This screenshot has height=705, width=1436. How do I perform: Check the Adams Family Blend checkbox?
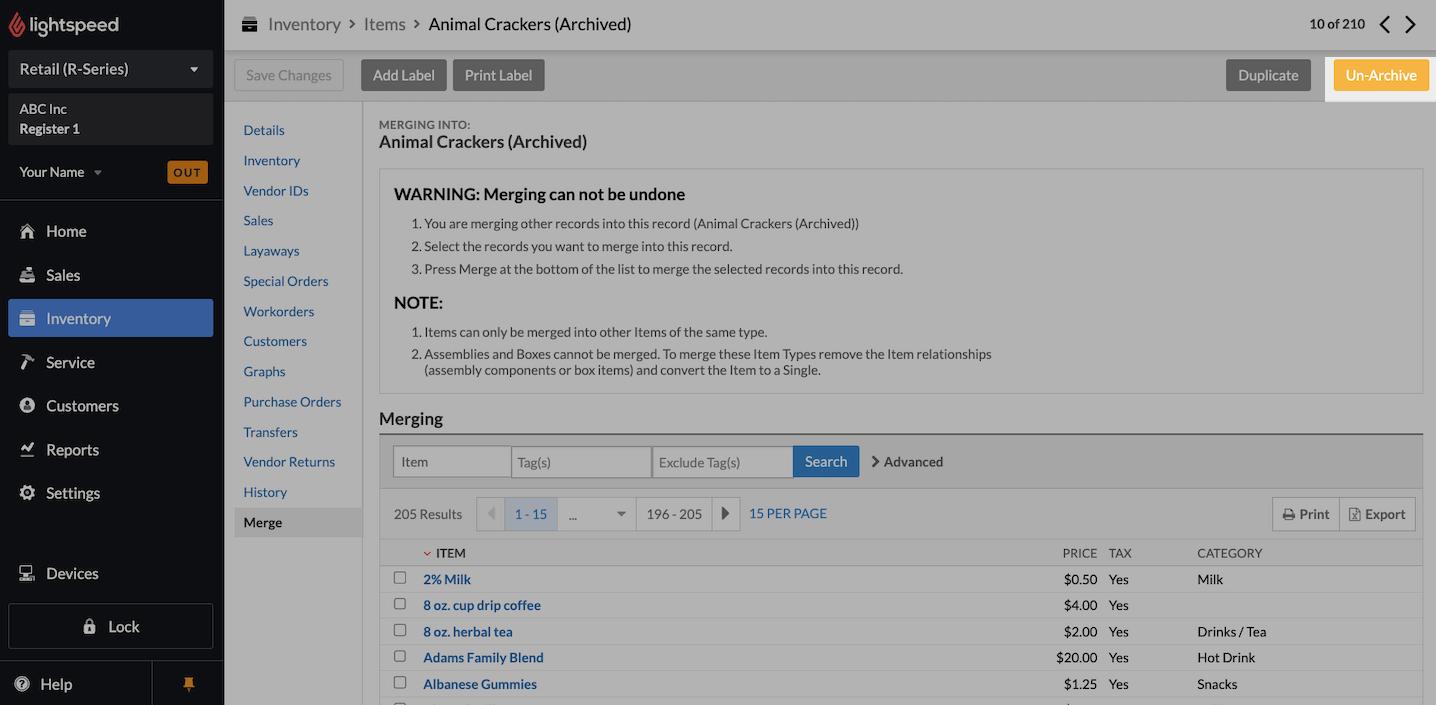[400, 656]
